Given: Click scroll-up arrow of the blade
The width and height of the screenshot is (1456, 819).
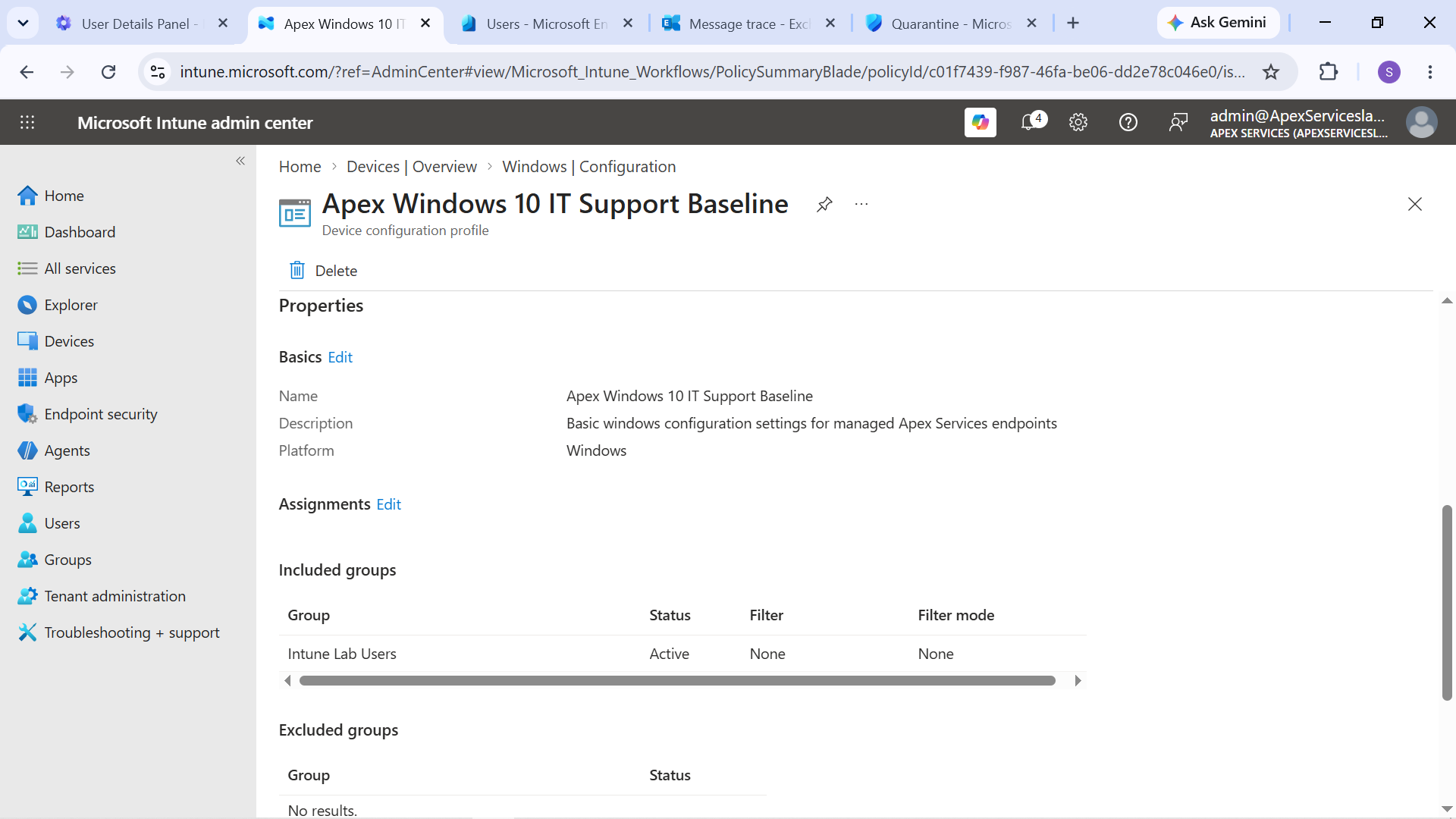Looking at the screenshot, I should point(1447,301).
